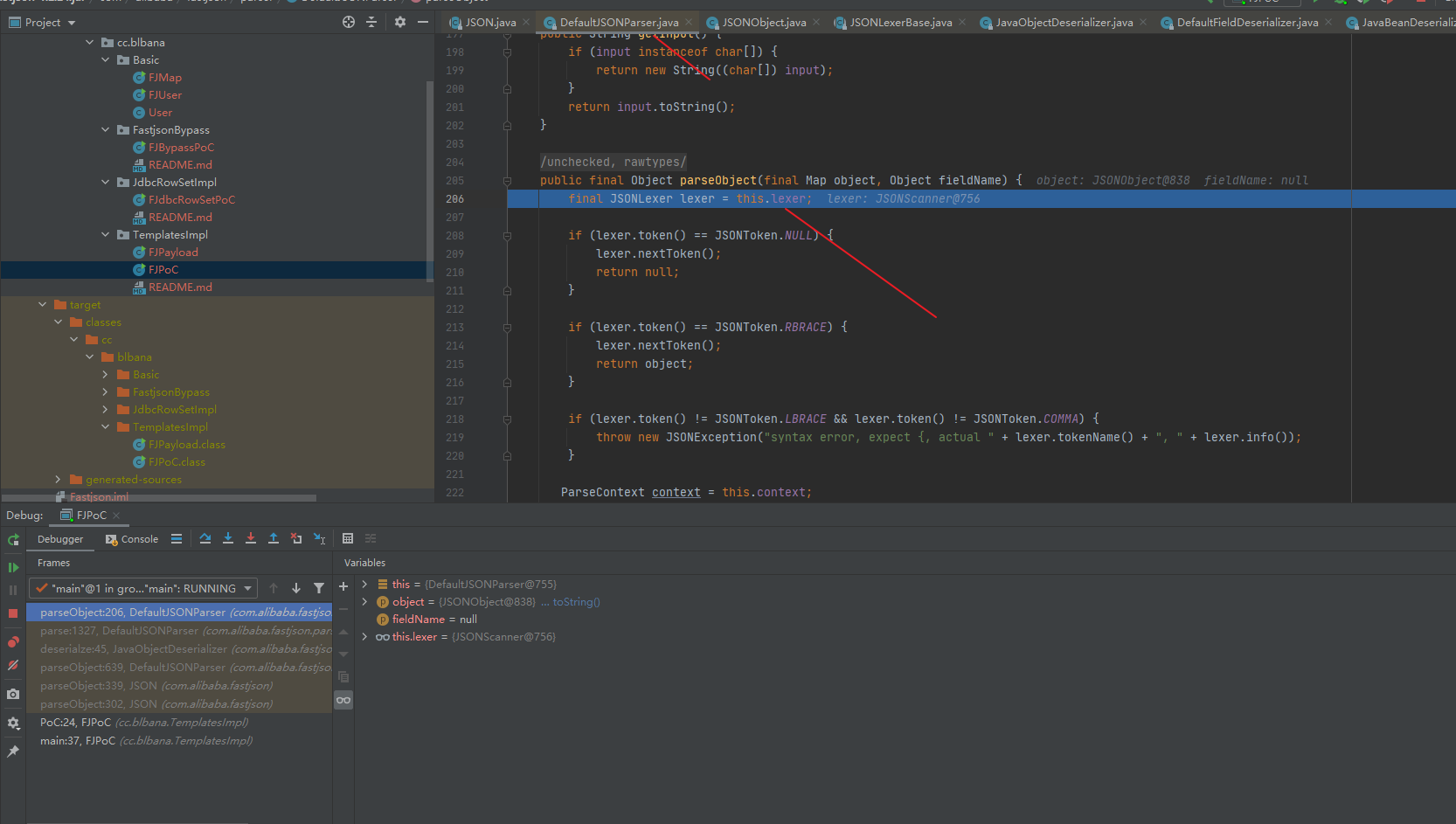The image size is (1456, 824).
Task: Pause the running program
Action: tap(13, 590)
